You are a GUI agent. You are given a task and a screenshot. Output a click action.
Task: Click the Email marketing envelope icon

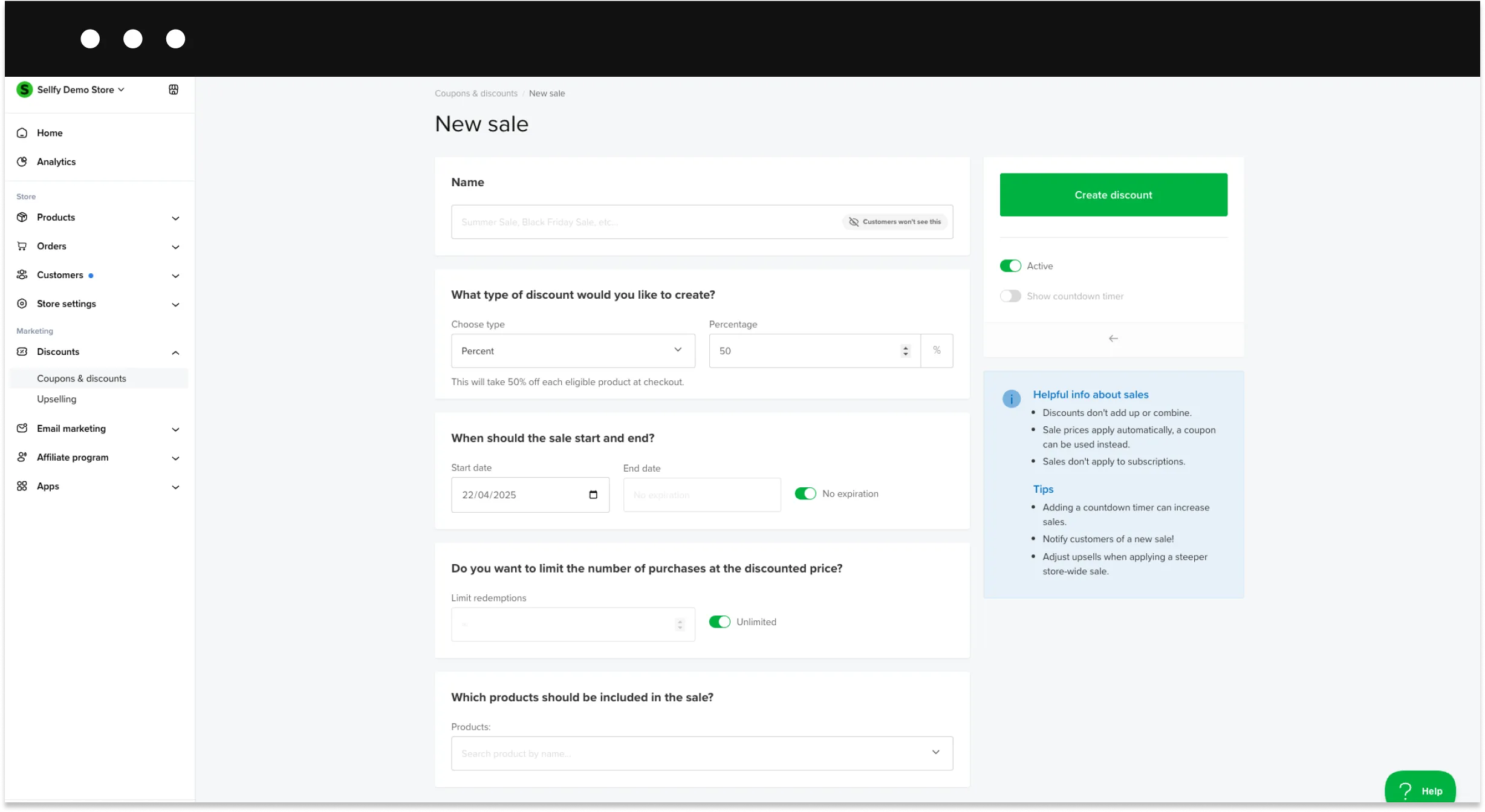pyautogui.click(x=22, y=428)
